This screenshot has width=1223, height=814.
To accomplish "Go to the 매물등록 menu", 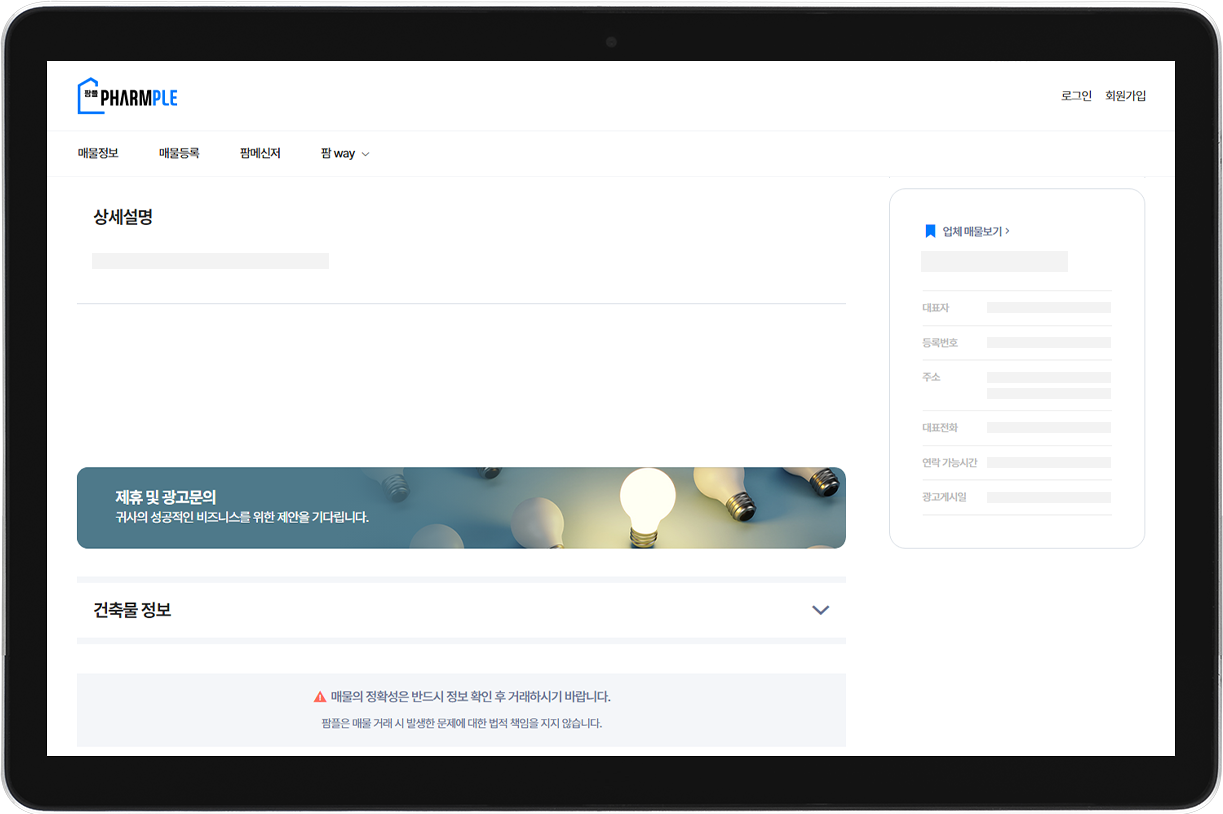I will click(x=179, y=153).
